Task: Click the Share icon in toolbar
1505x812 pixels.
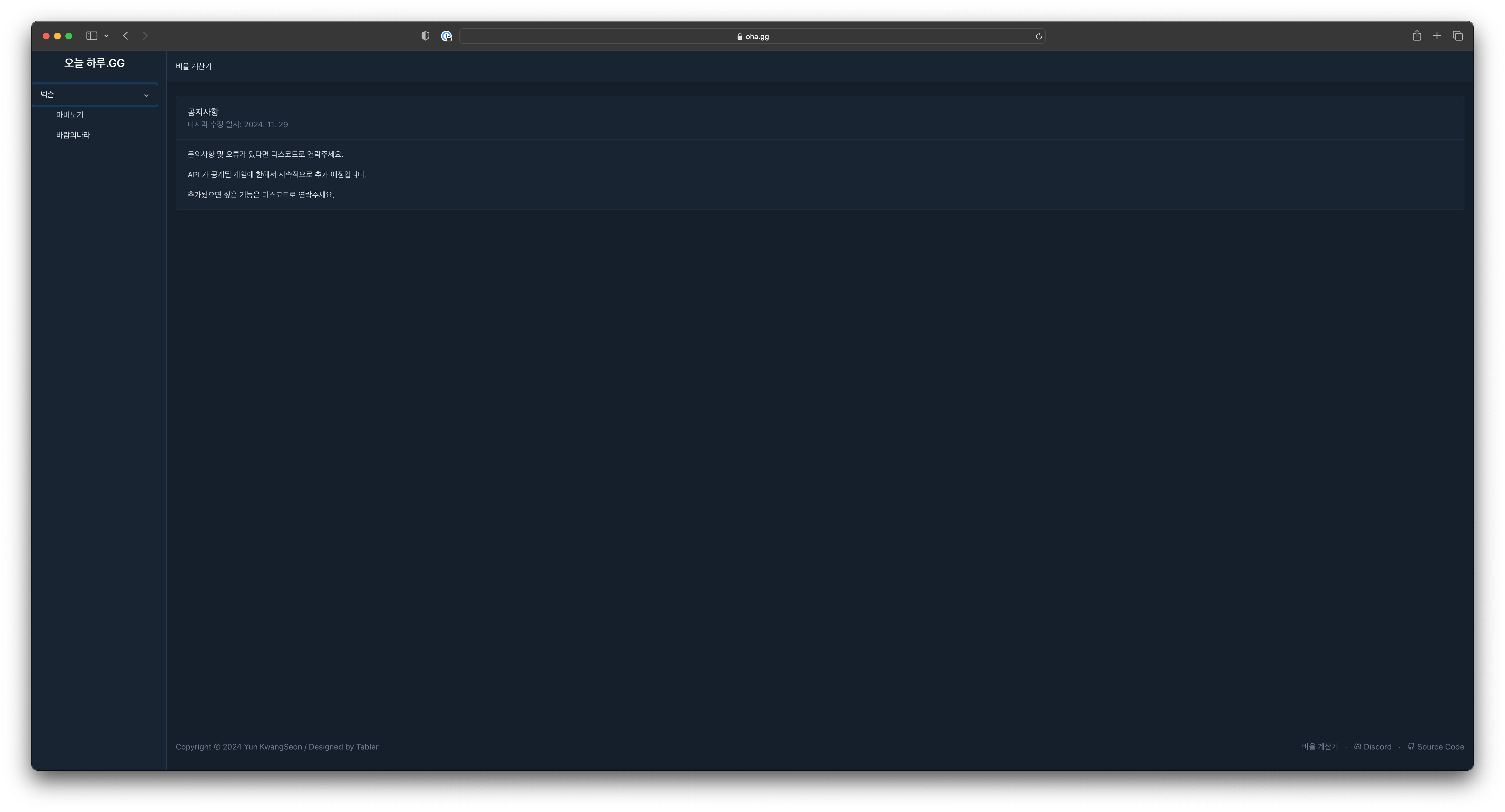Action: click(x=1417, y=36)
